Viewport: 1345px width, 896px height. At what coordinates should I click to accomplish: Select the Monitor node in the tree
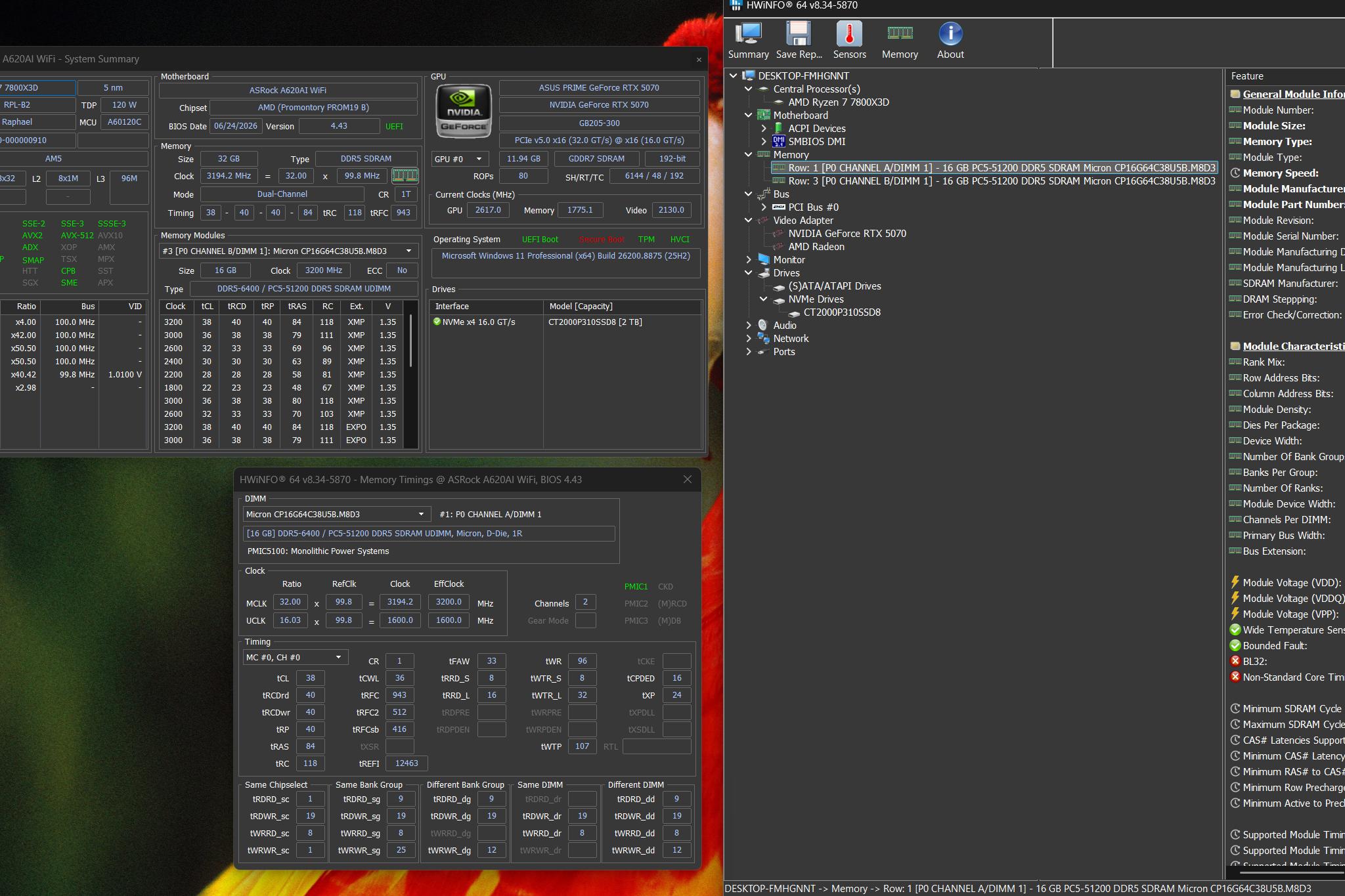789,260
